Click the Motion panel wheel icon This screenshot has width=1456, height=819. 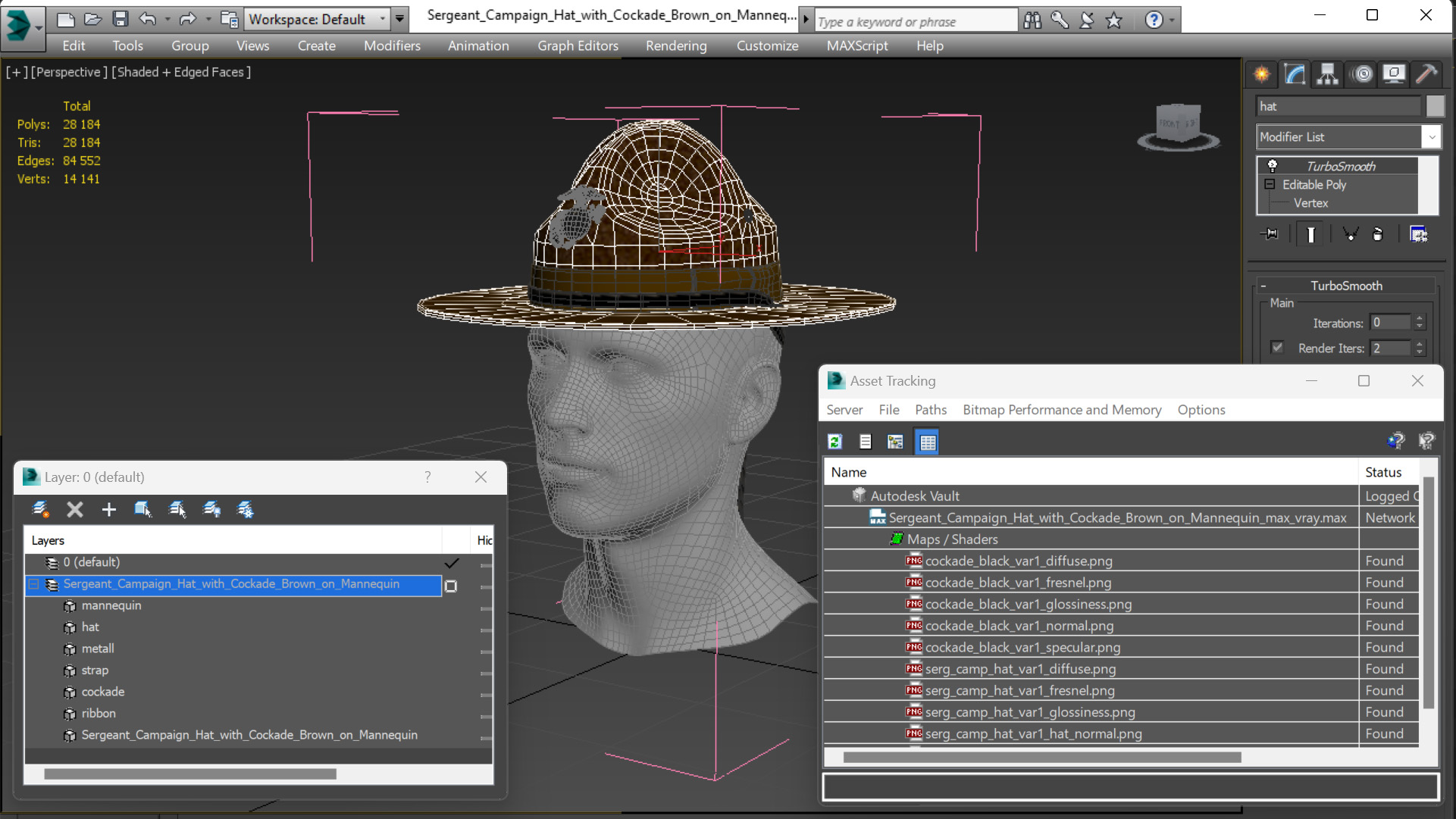coord(1362,73)
